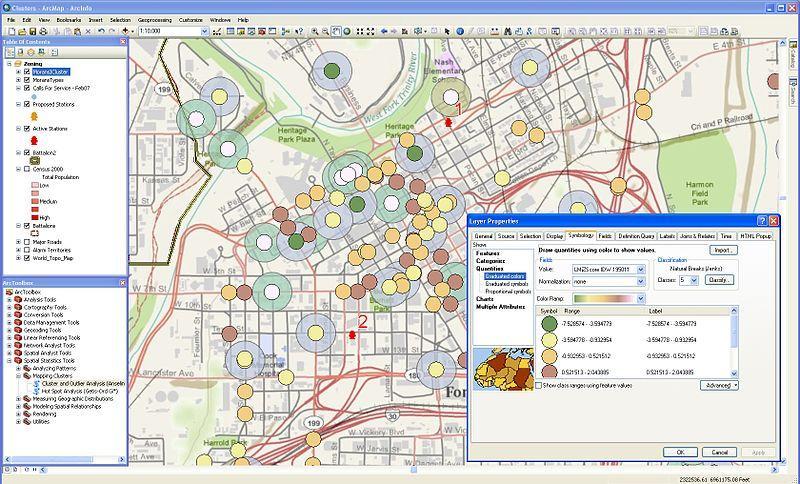Enable the Census 2000 layer checkbox
Viewport: 800px width, 484px height.
(27, 169)
